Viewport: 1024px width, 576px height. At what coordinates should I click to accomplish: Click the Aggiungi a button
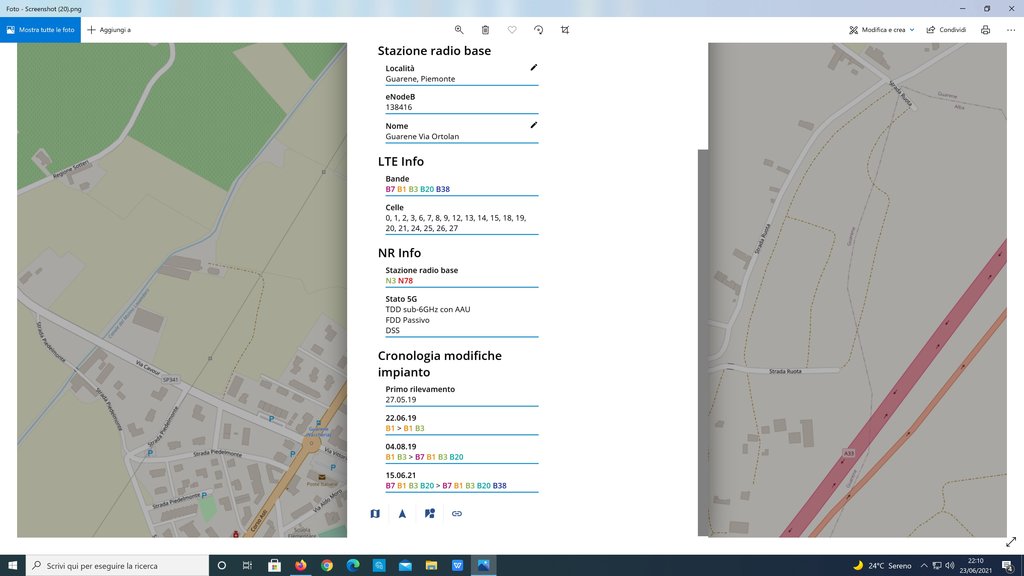pyautogui.click(x=109, y=30)
